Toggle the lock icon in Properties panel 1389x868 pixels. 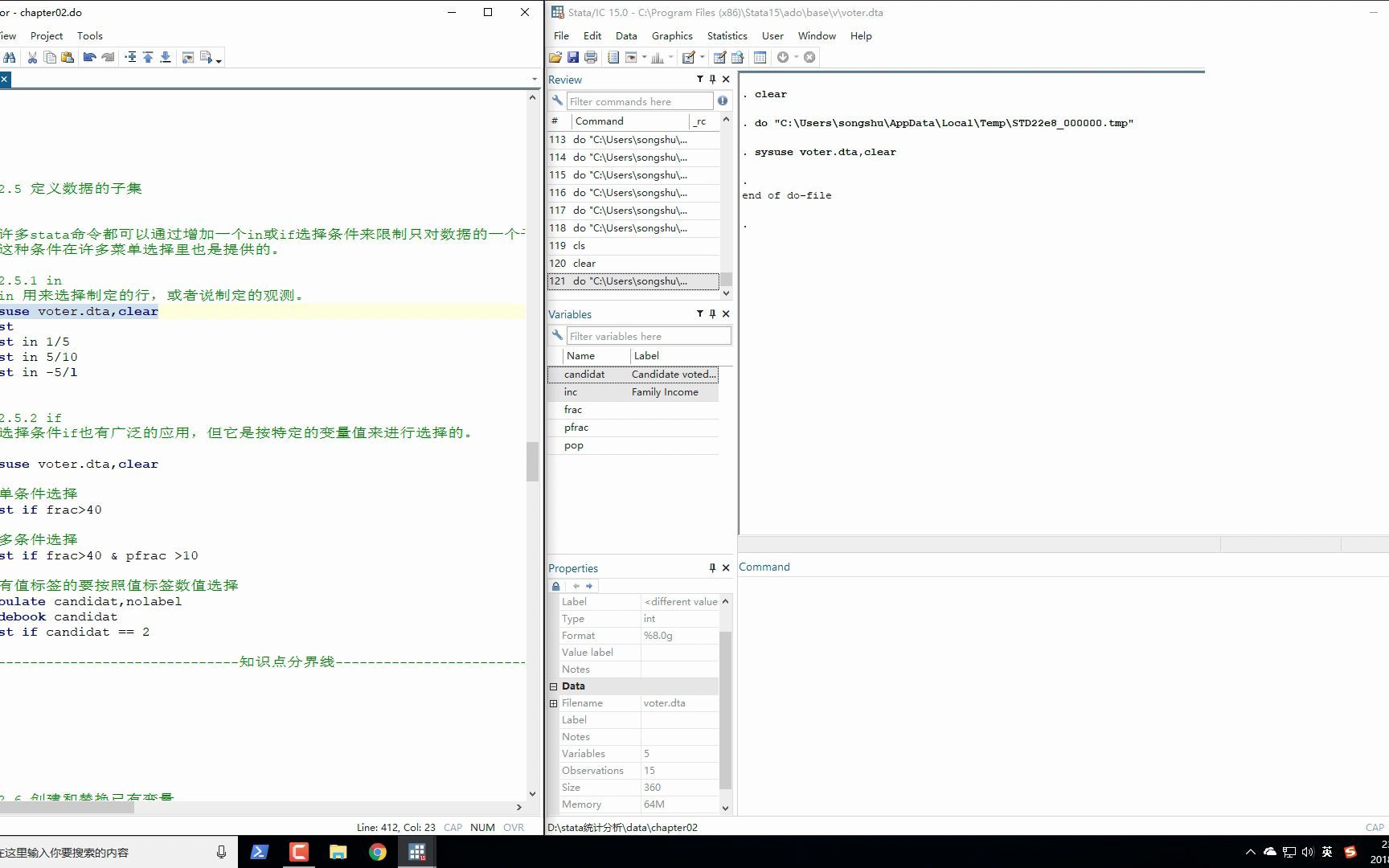coord(555,586)
